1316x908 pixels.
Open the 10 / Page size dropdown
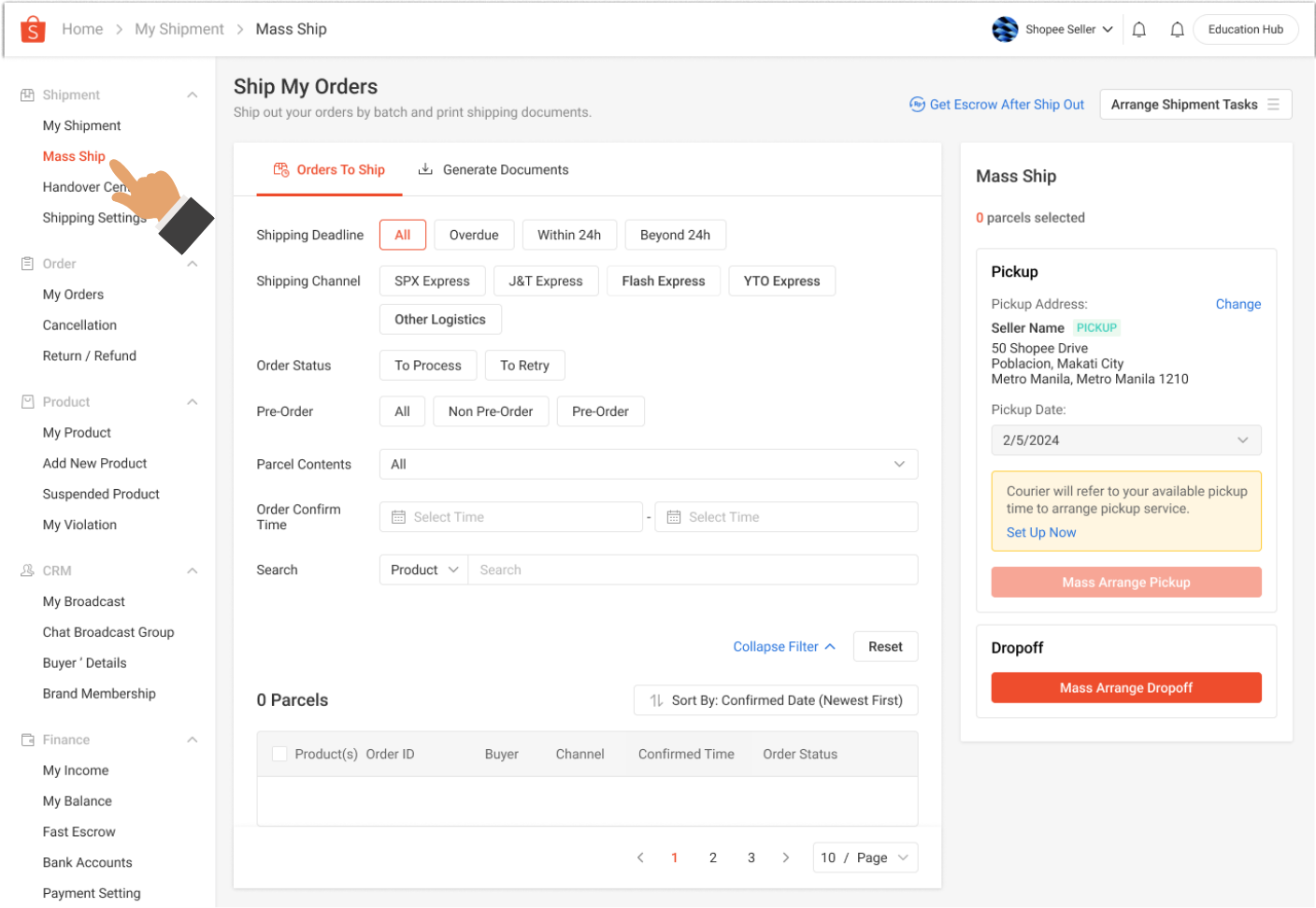tap(865, 858)
